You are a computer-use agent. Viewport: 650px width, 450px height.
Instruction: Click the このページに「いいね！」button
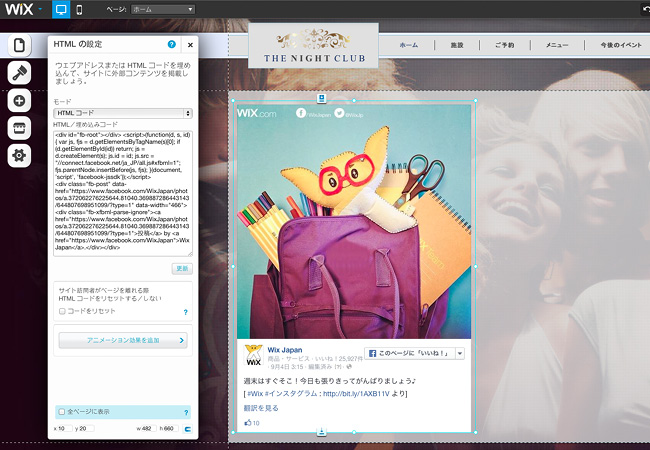pyautogui.click(x=409, y=353)
